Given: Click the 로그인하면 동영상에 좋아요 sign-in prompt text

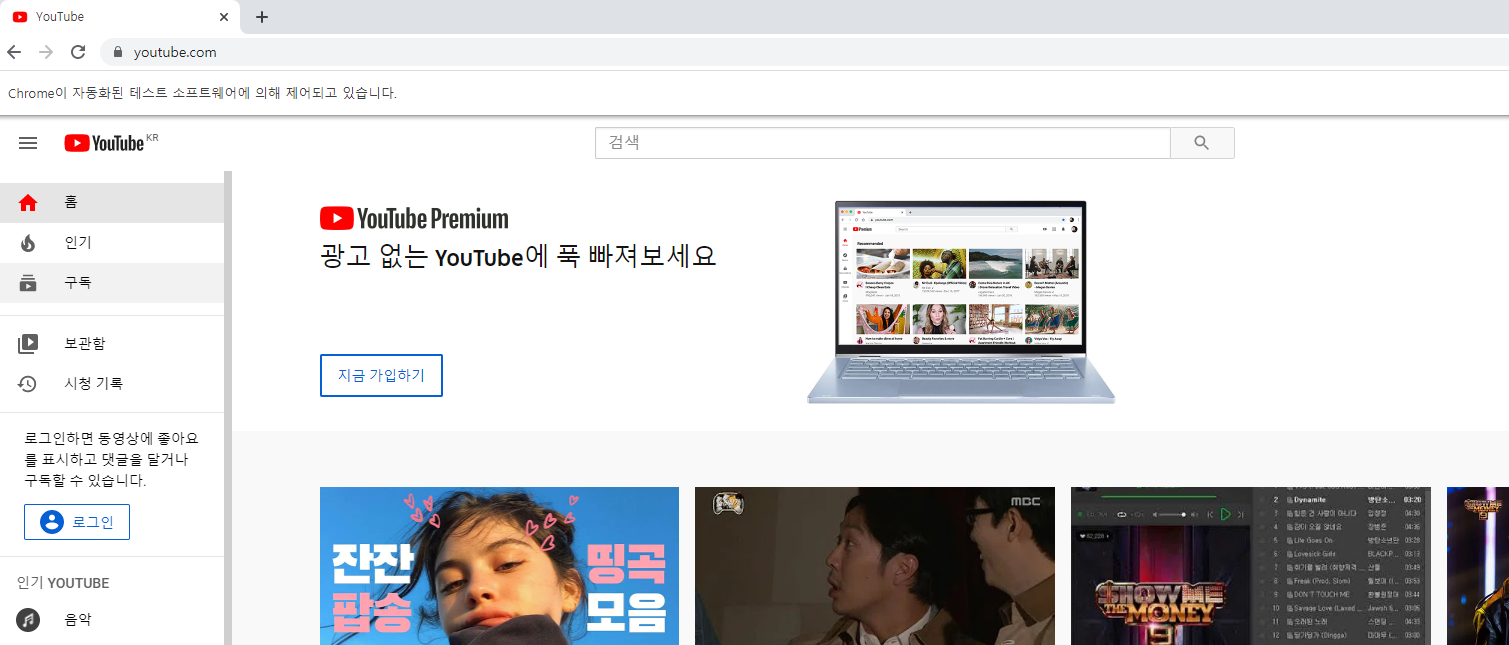Looking at the screenshot, I should point(111,459).
